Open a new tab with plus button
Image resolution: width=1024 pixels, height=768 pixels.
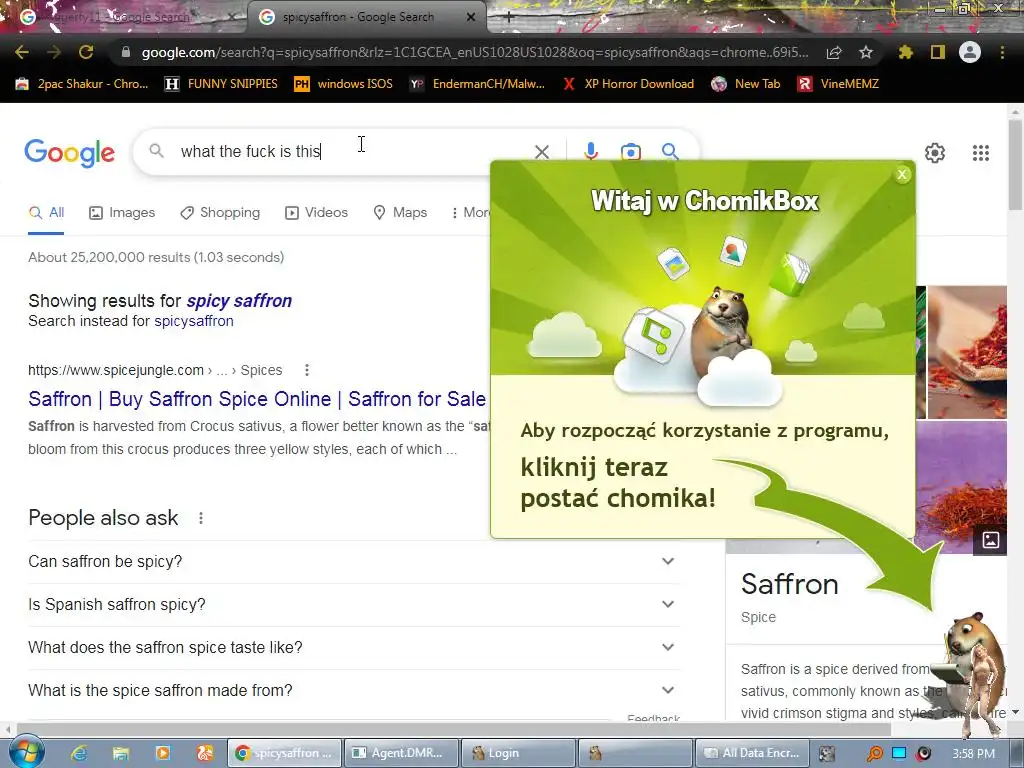tap(509, 18)
